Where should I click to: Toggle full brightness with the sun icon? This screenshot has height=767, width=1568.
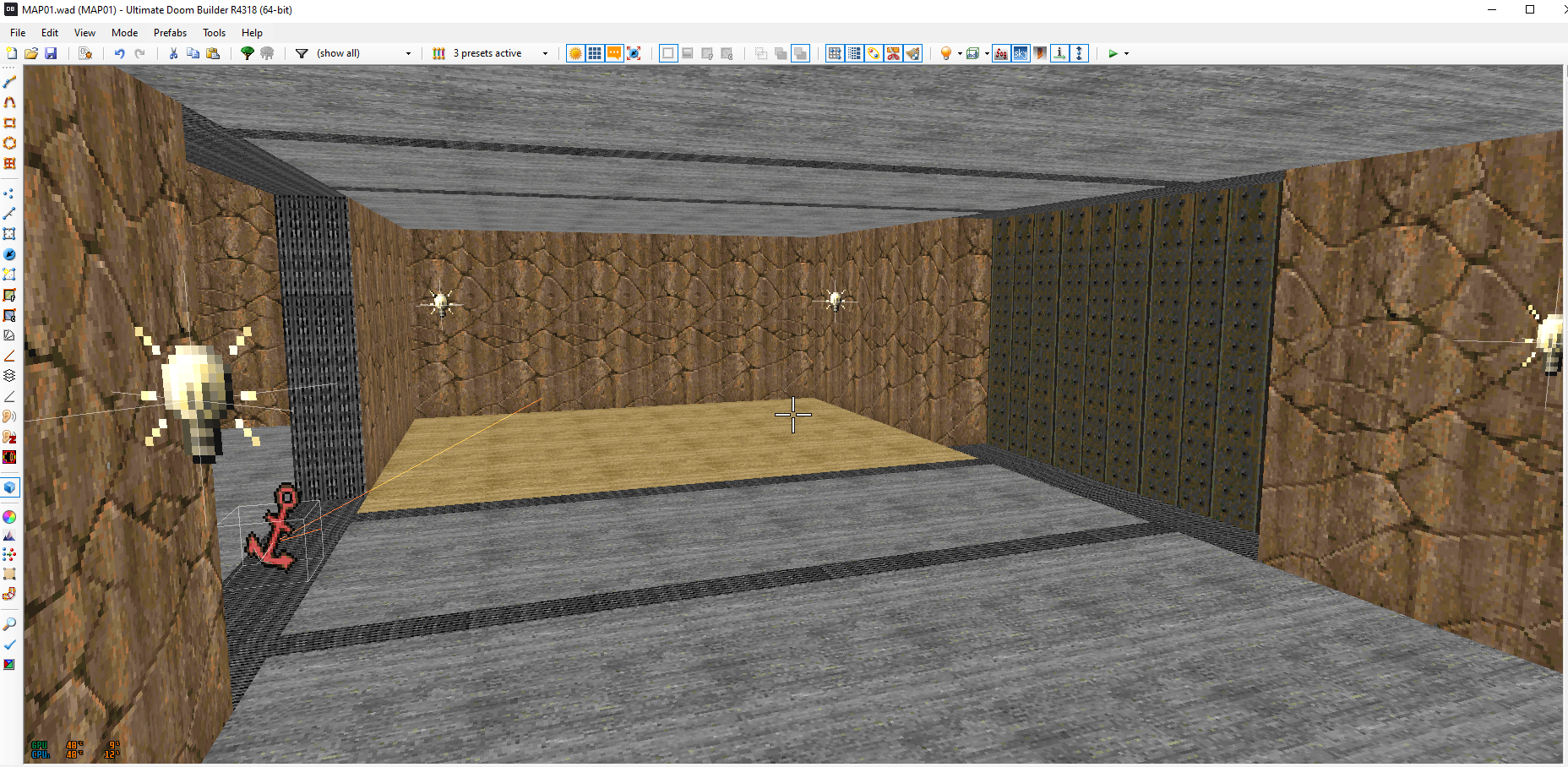575,53
